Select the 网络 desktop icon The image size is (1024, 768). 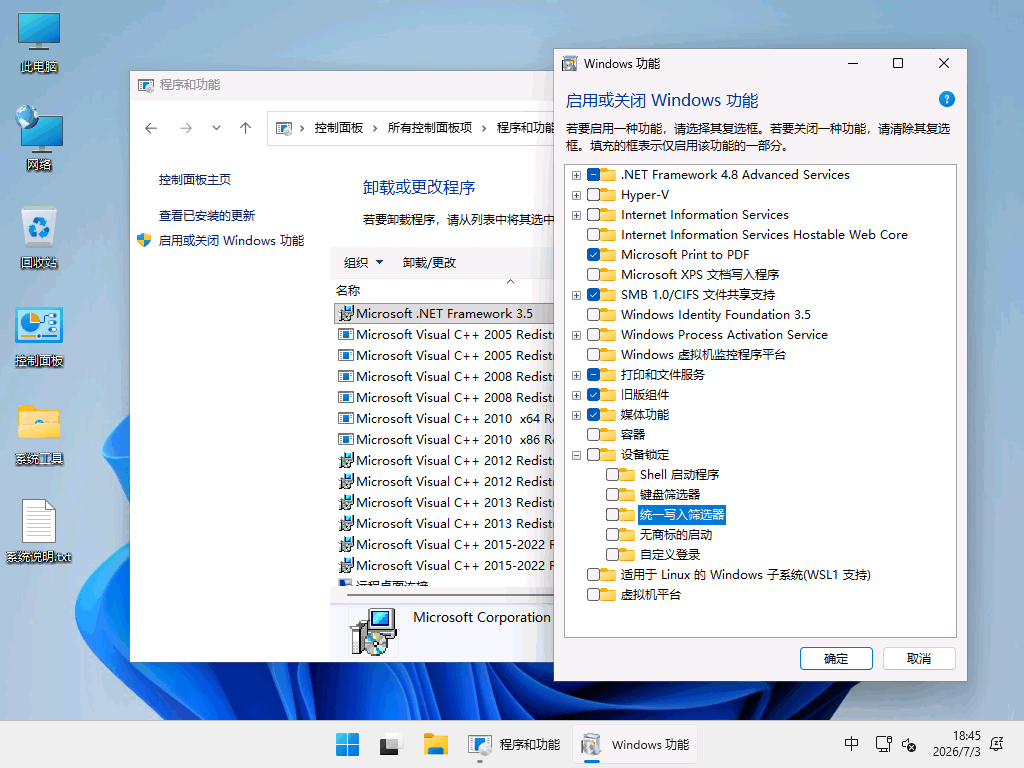click(39, 138)
